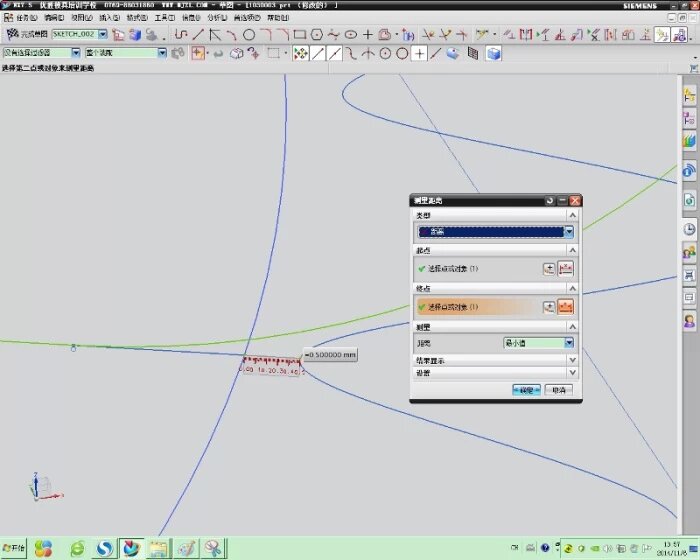This screenshot has width=700, height=560.
Task: Click the end-point Point Dialog icon
Action: click(549, 307)
